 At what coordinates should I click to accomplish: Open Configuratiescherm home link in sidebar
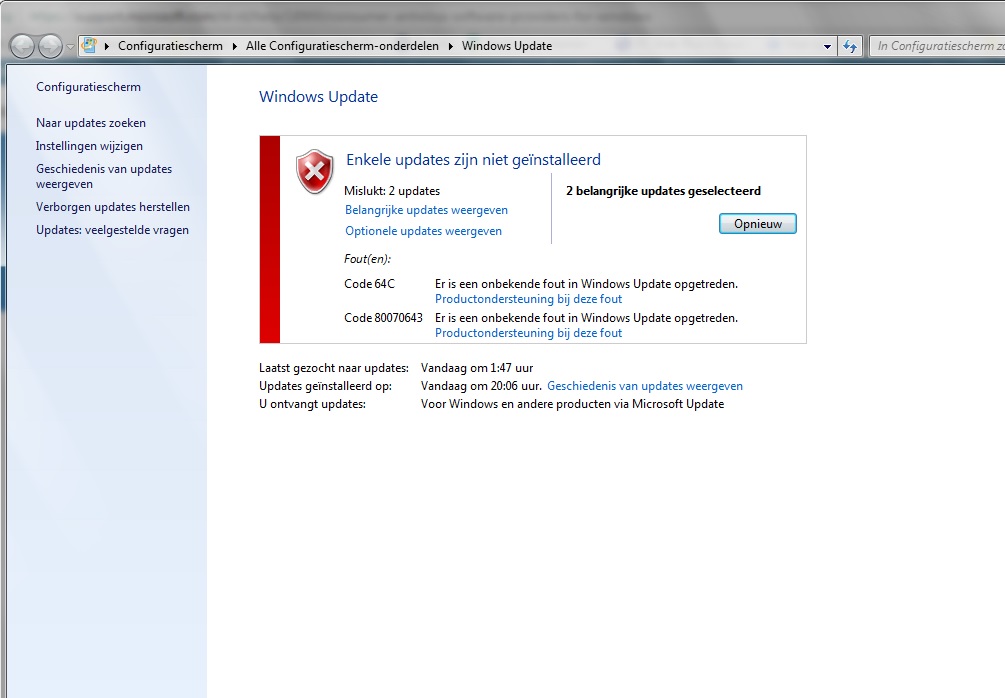click(x=88, y=87)
